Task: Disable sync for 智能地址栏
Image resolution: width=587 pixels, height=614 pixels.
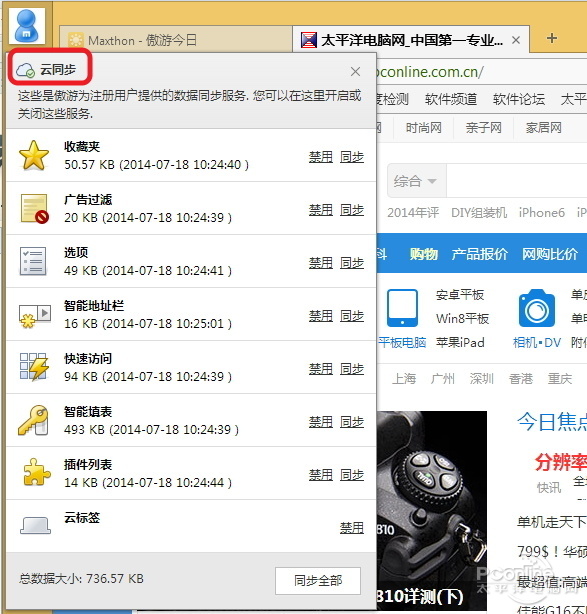Action: [321, 316]
